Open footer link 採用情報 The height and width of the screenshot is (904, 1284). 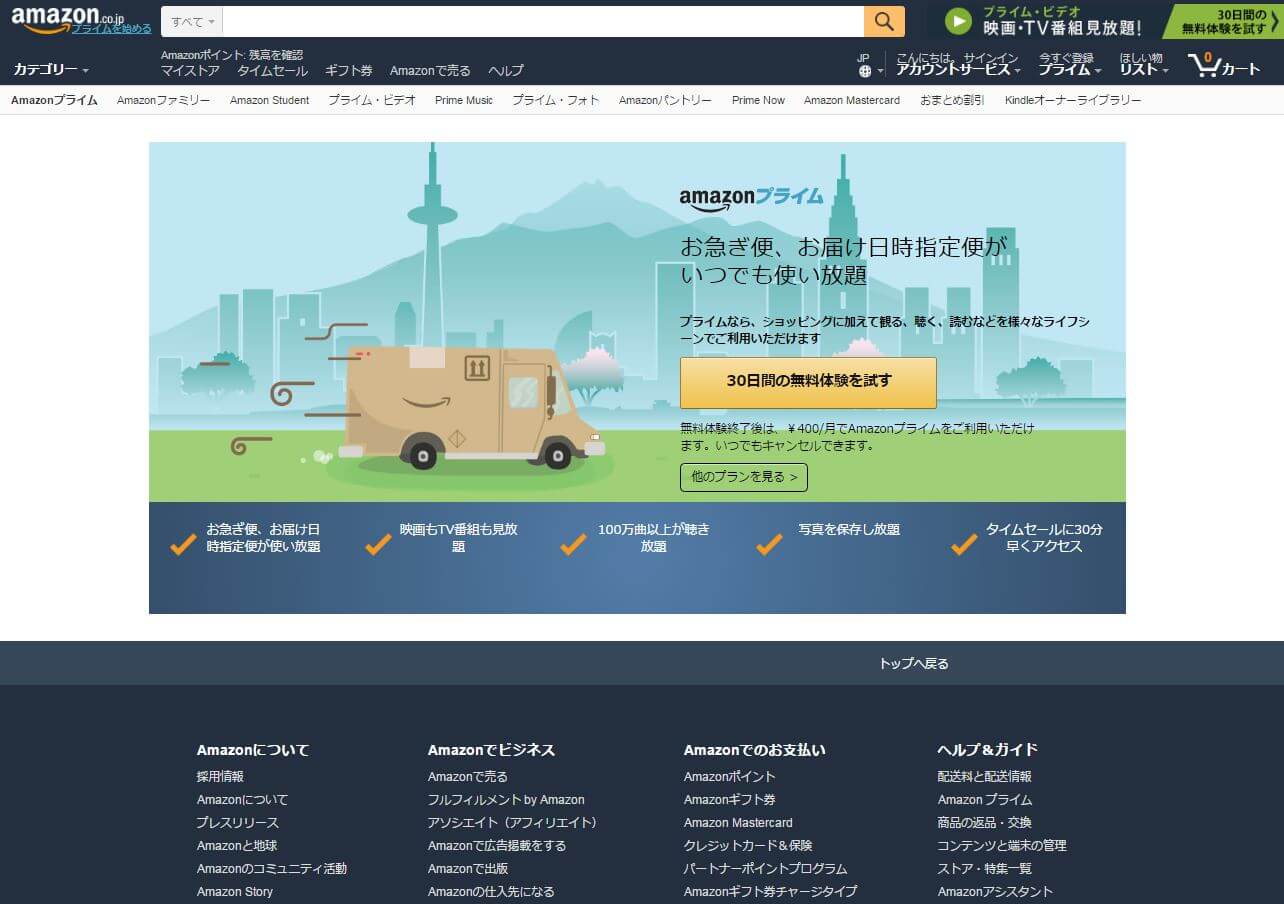tap(220, 776)
